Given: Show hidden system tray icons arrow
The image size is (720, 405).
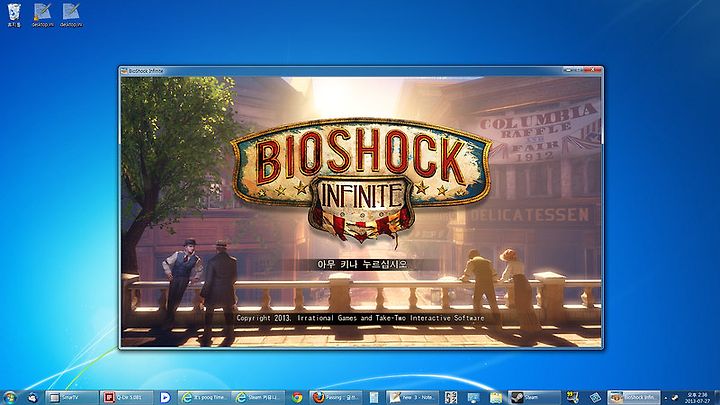Looking at the screenshot, I should coord(666,398).
